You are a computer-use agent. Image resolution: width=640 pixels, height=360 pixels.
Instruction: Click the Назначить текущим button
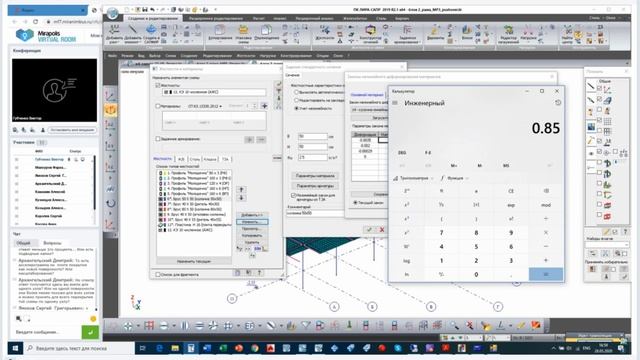tap(194, 261)
